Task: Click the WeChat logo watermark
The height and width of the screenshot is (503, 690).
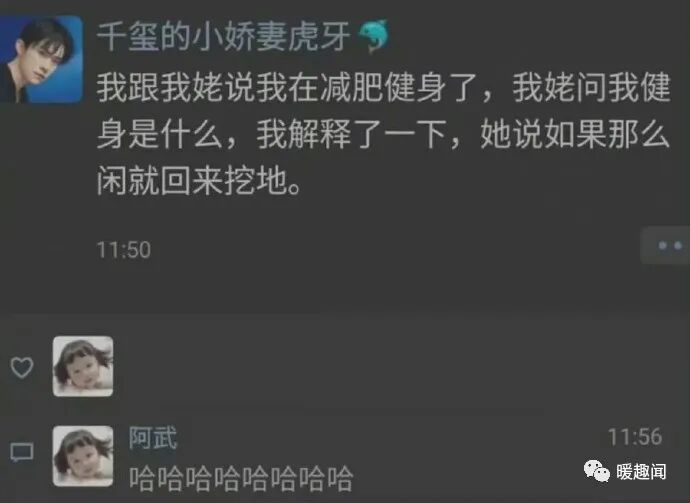Action: 596,471
